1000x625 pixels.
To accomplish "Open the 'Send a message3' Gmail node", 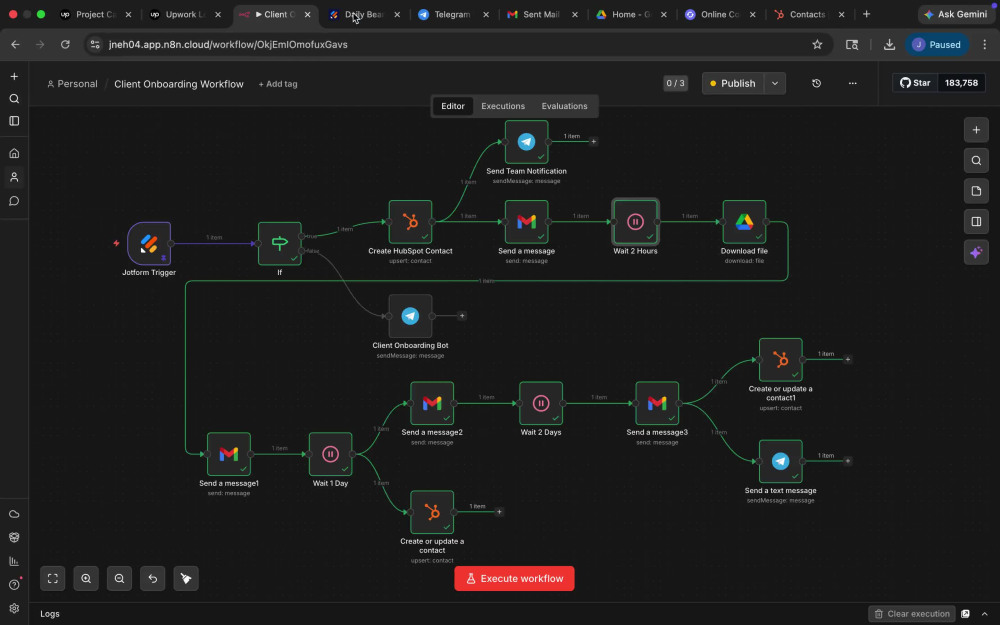I will point(657,403).
